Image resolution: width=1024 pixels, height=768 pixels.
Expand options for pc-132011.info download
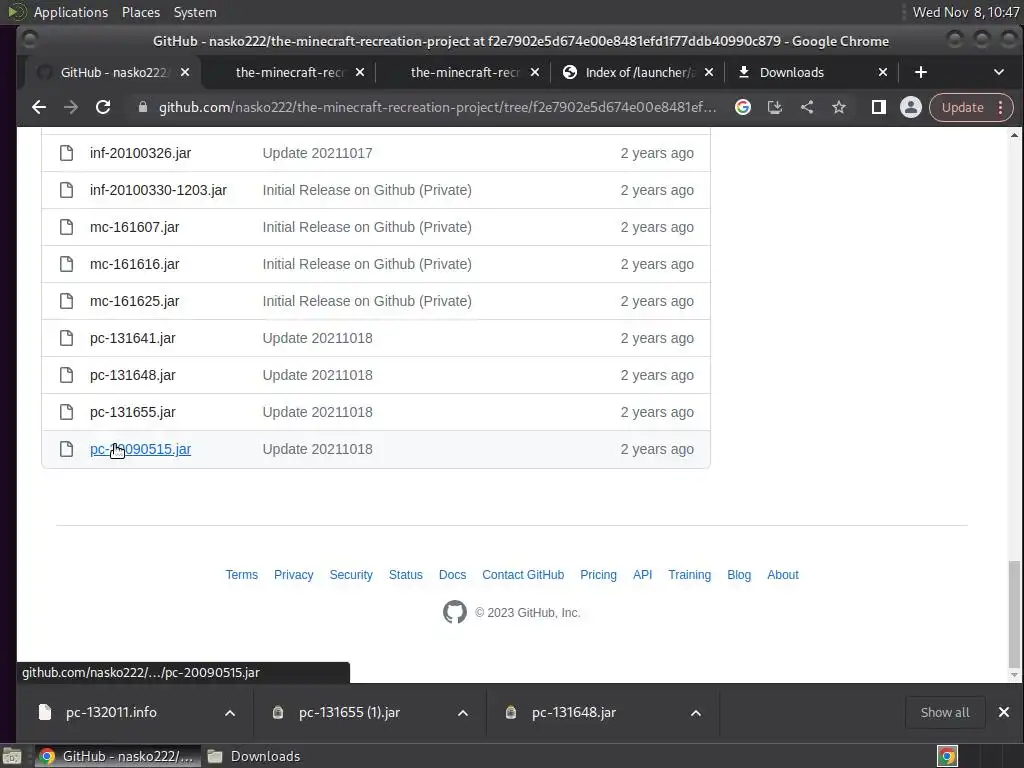[x=230, y=713]
